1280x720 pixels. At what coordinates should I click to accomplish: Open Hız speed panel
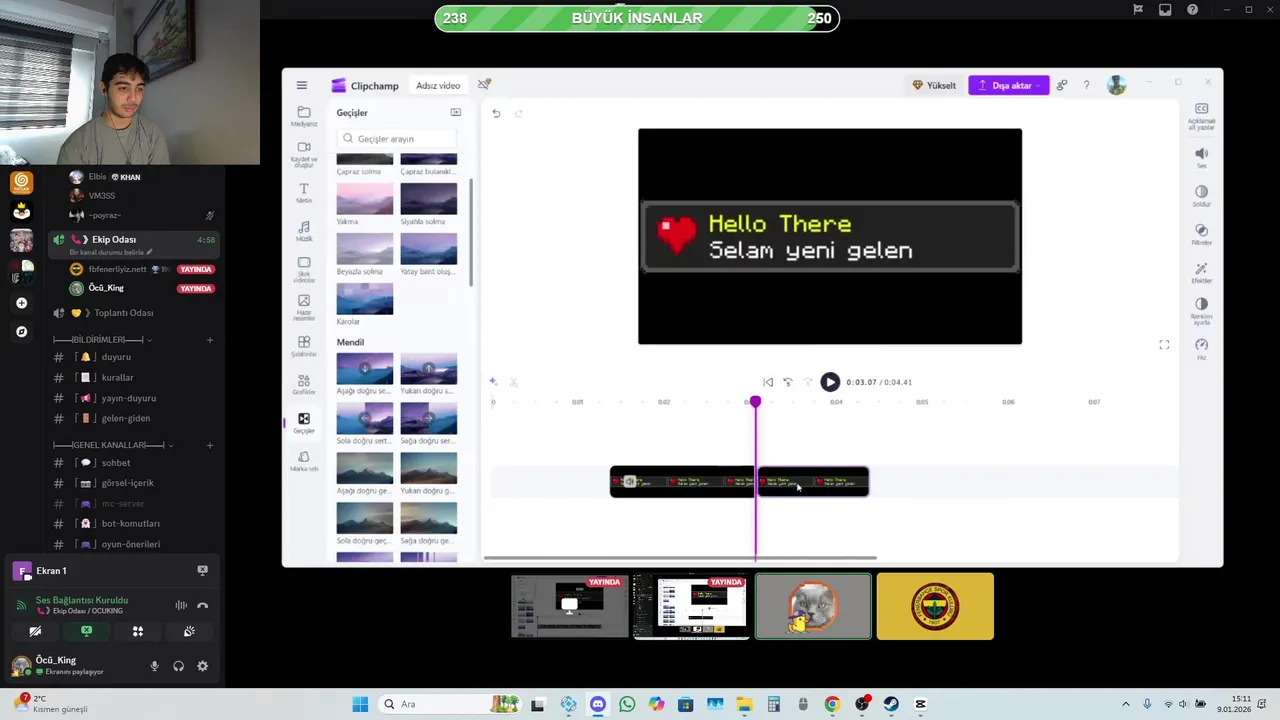point(1201,348)
